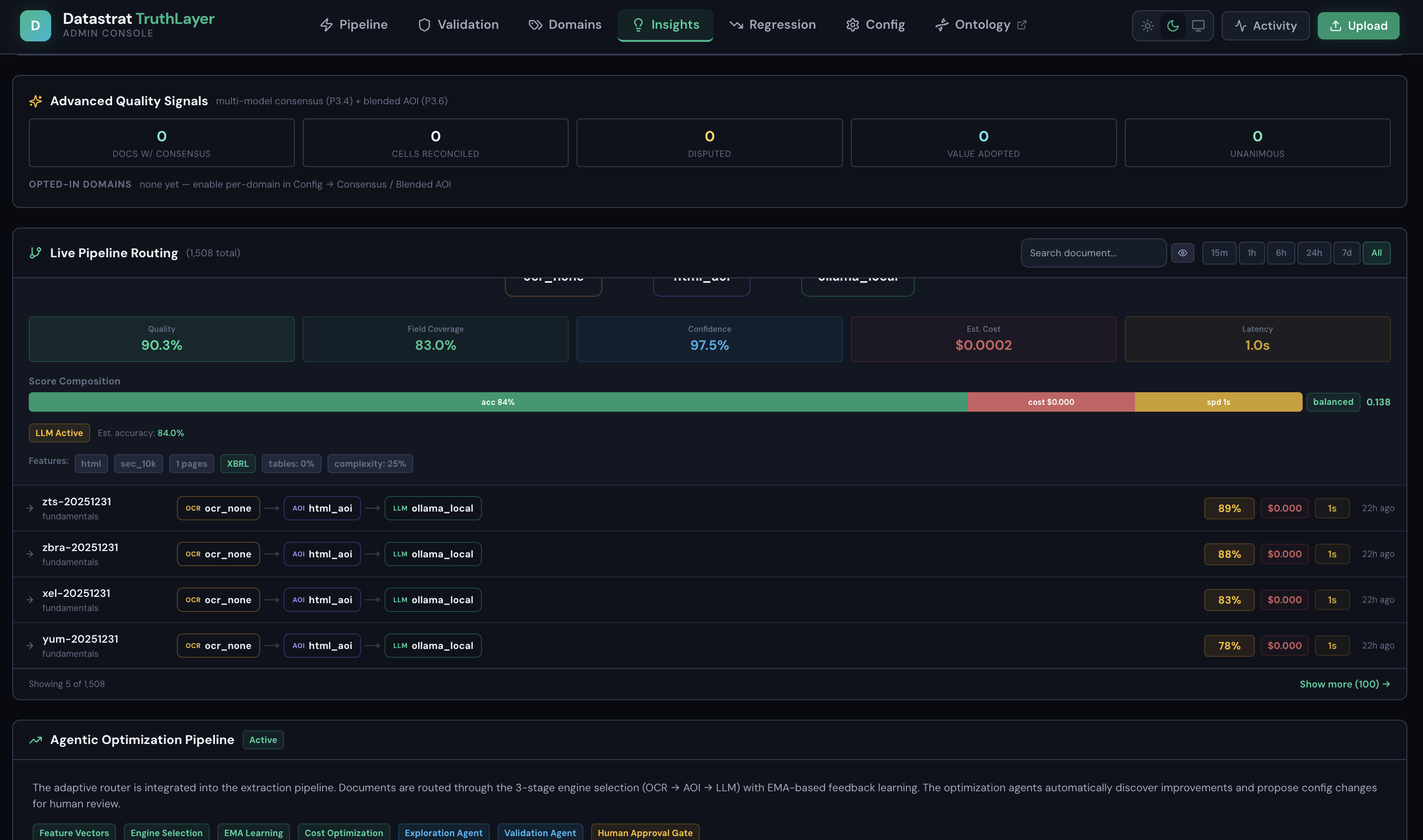Click the Quality 90.3% card
Image resolution: width=1423 pixels, height=840 pixels.
pyautogui.click(x=162, y=339)
